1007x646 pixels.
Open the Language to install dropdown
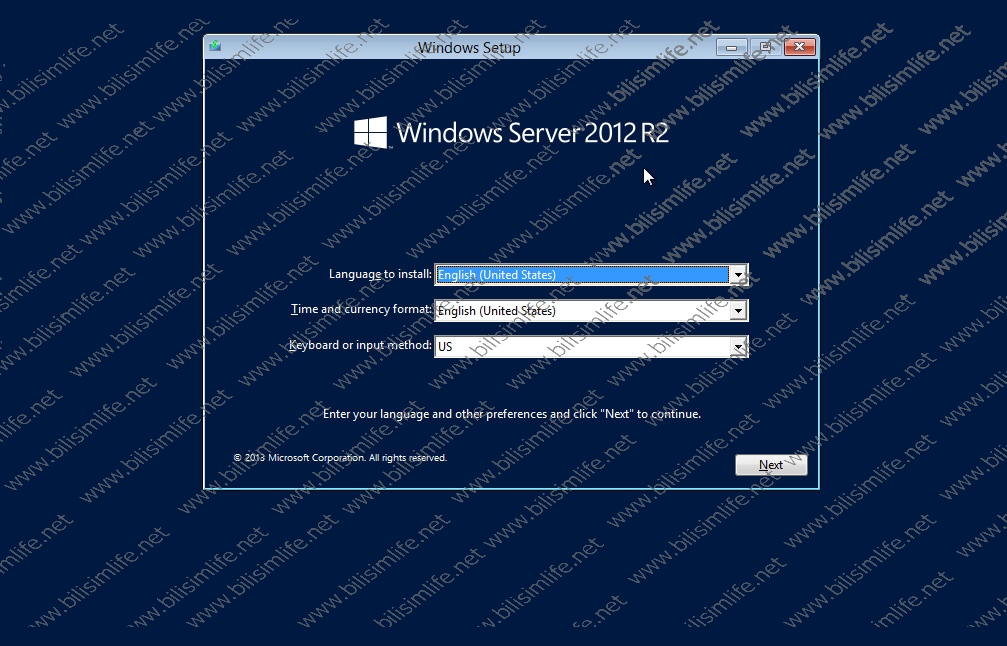click(591, 275)
